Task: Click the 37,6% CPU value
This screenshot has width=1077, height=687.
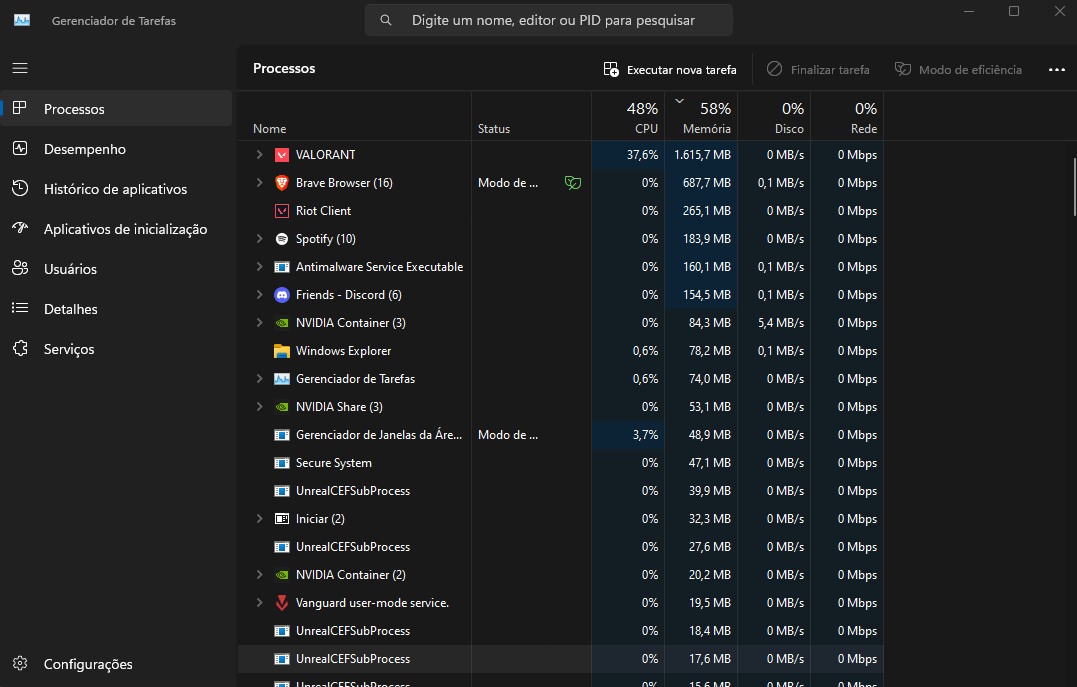Action: tap(642, 155)
